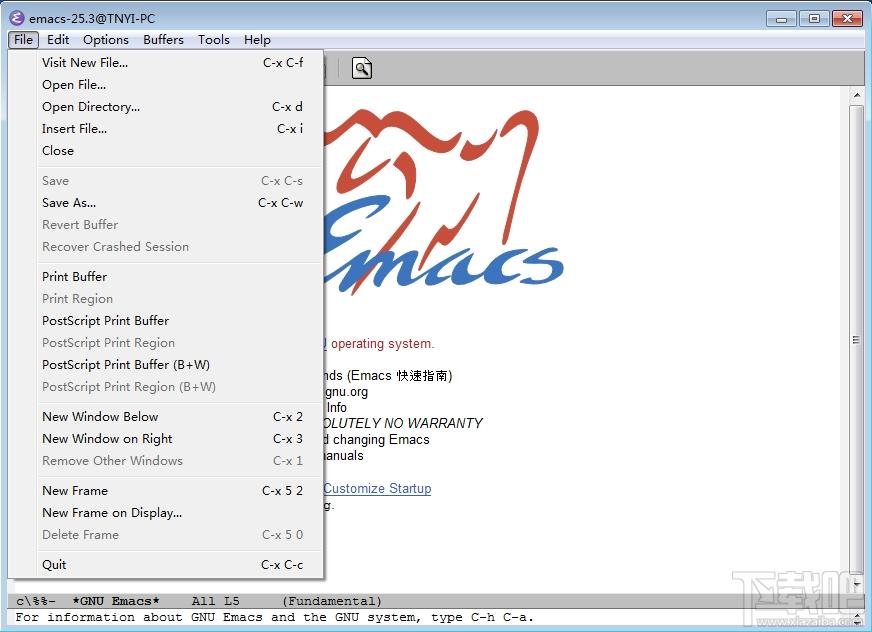Click the (Fundamental) mode indicator
The image size is (872, 632).
tap(332, 601)
